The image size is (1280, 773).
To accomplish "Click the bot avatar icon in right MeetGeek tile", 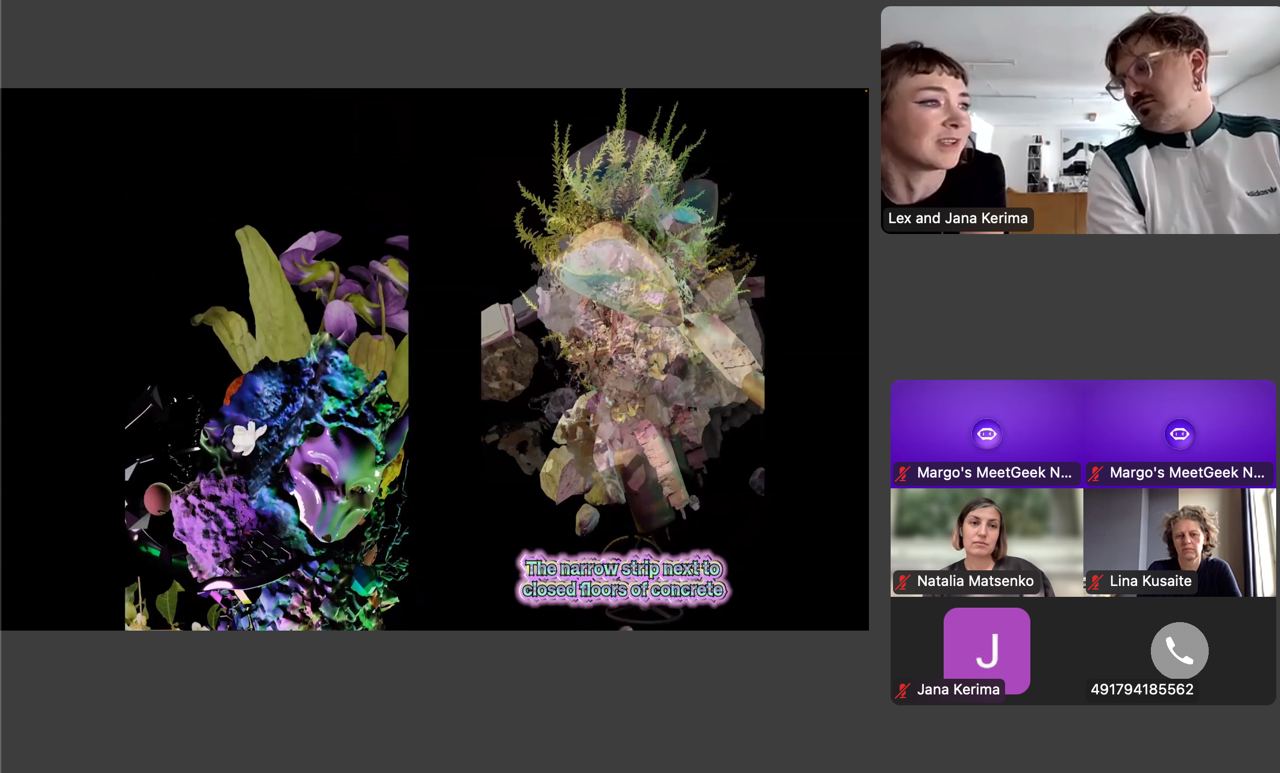I will (x=1179, y=434).
